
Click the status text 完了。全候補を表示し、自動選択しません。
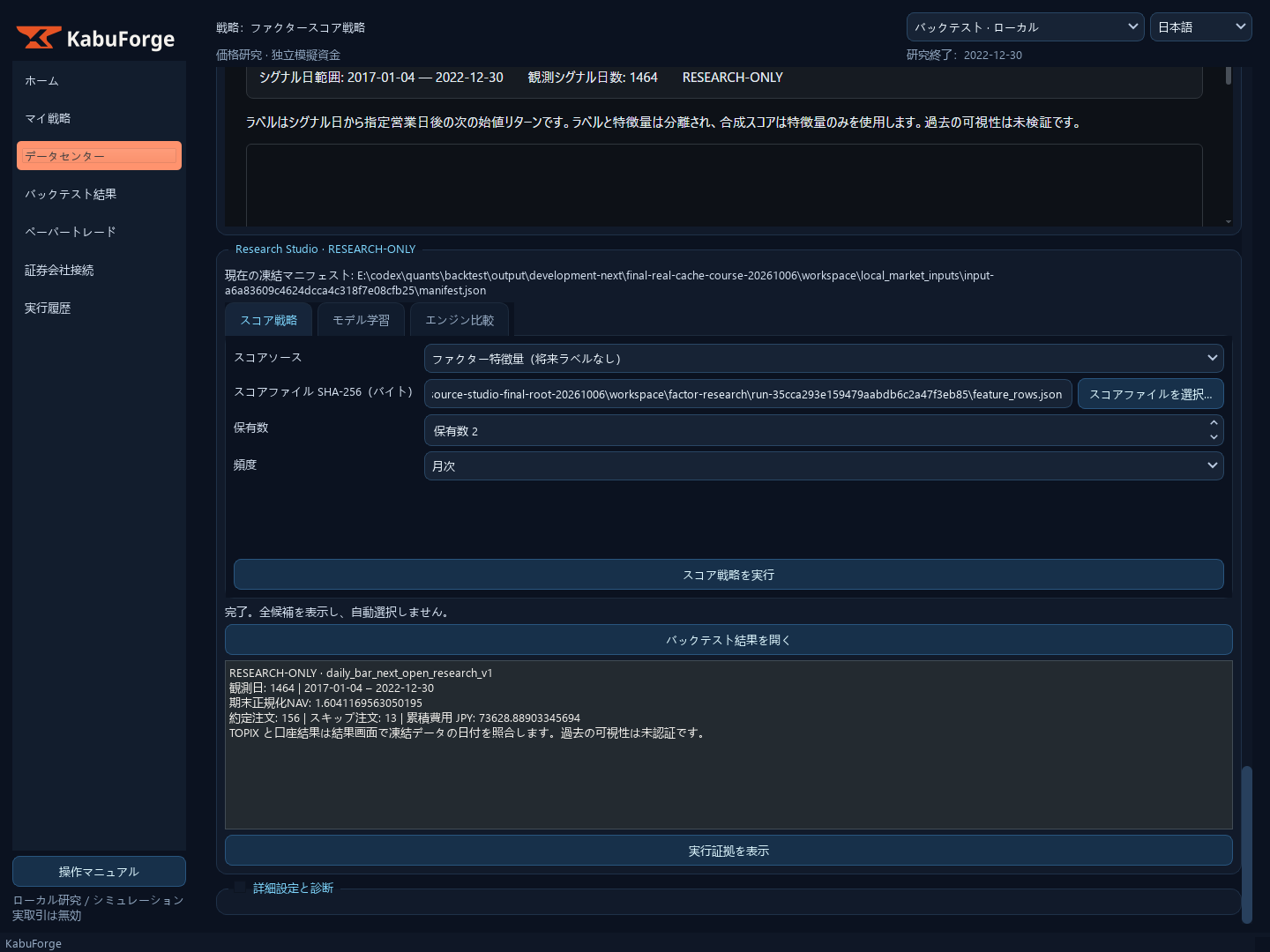[x=340, y=612]
